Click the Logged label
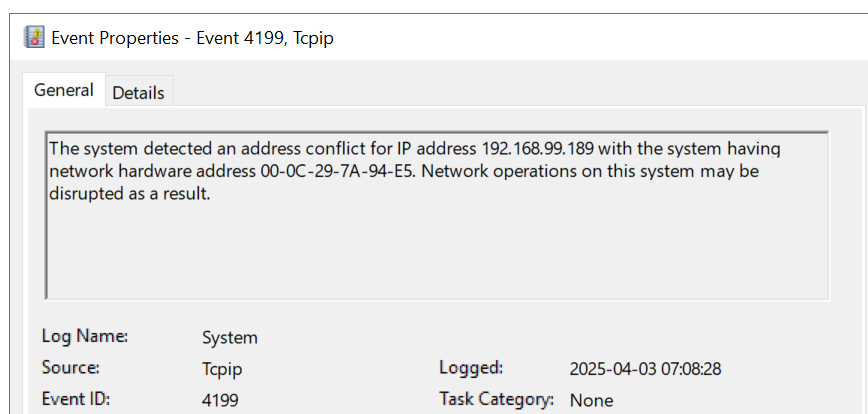 (x=471, y=368)
